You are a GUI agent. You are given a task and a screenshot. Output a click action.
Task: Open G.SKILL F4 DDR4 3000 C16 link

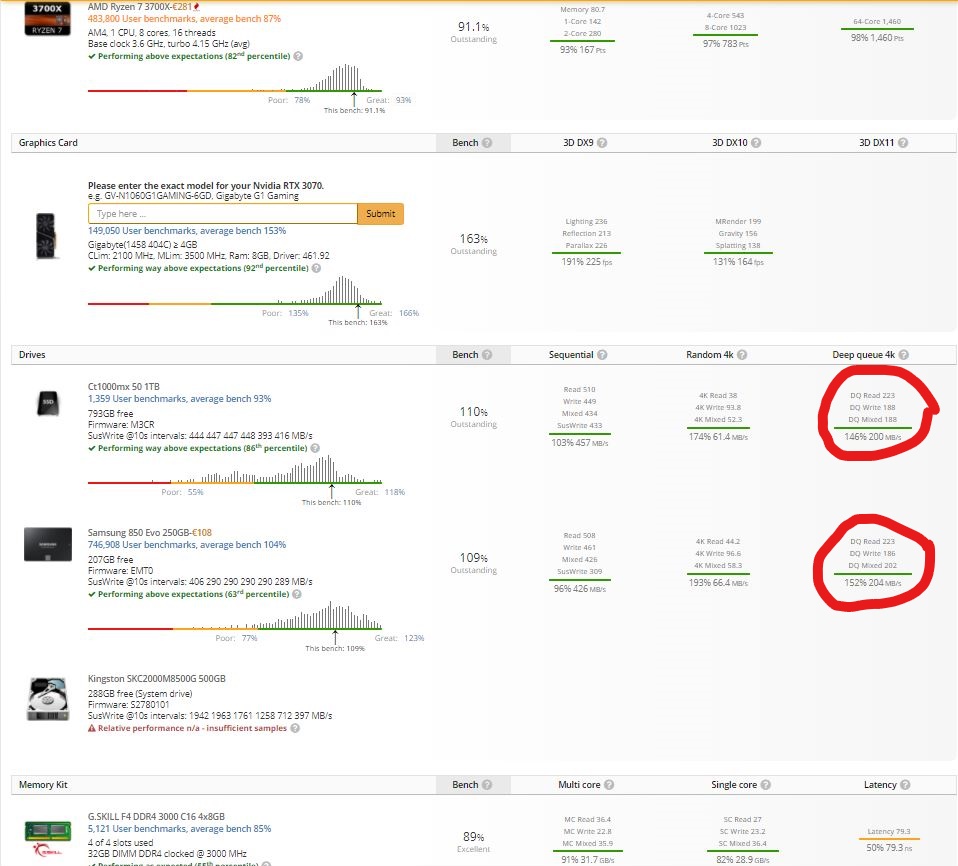(x=156, y=816)
